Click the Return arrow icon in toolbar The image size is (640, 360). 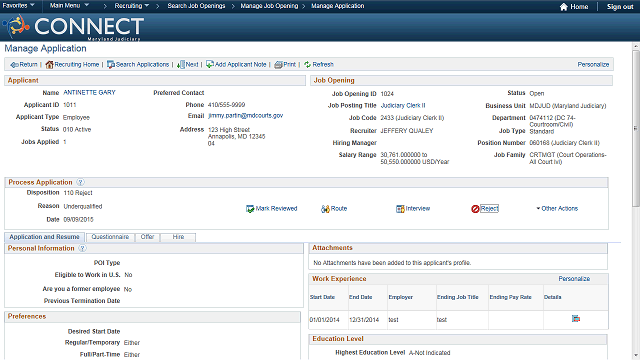(14, 64)
